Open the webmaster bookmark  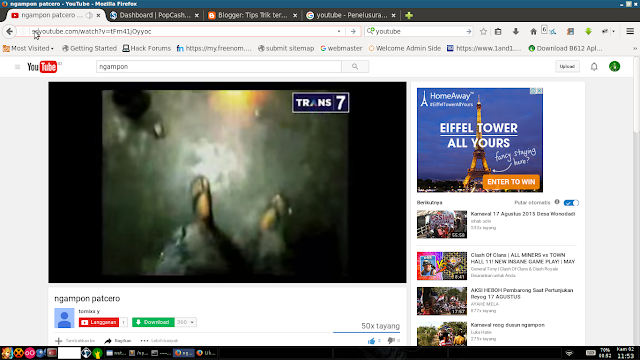[x=341, y=48]
